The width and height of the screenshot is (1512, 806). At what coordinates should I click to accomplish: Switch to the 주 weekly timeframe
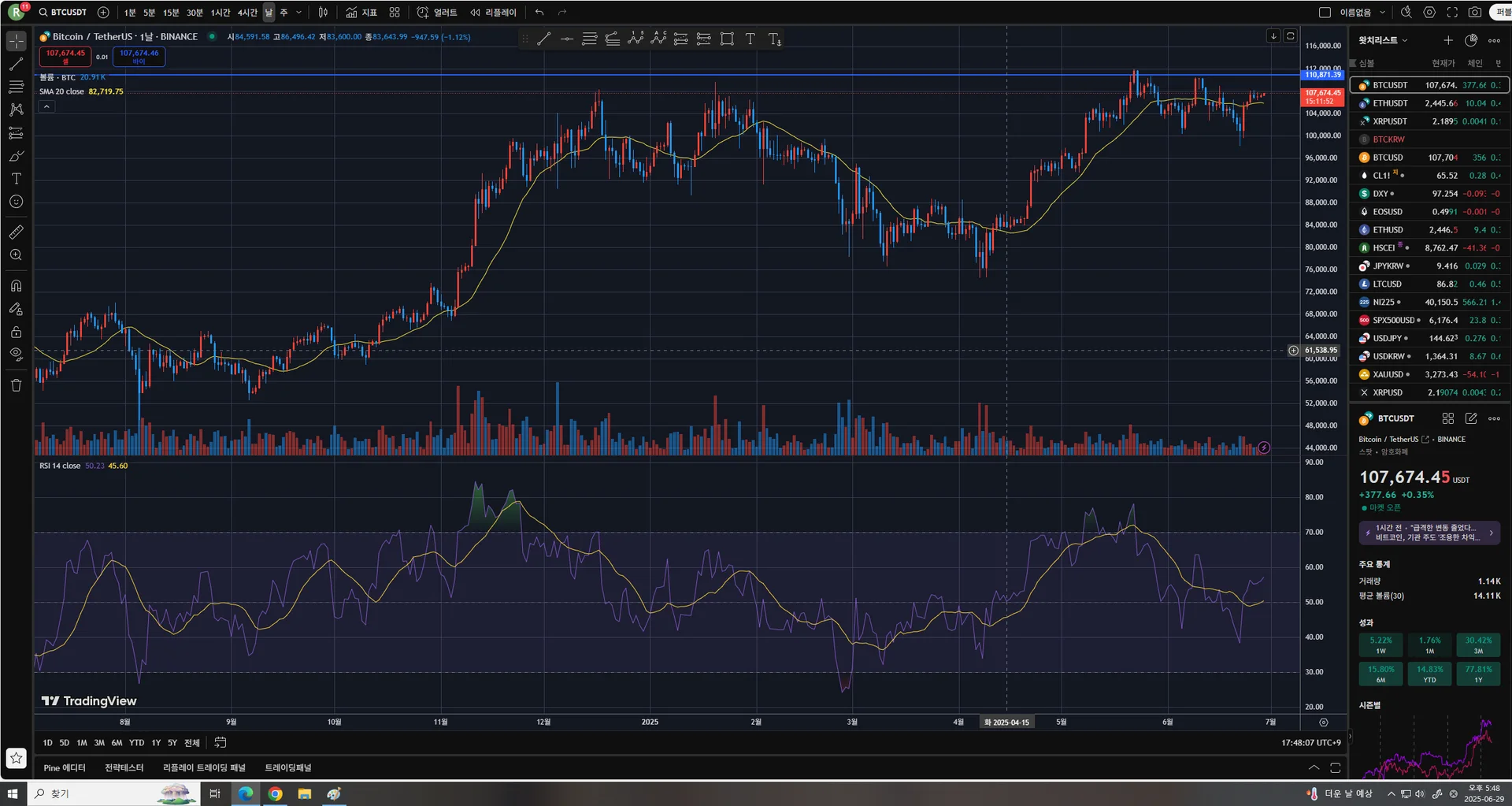tap(283, 13)
